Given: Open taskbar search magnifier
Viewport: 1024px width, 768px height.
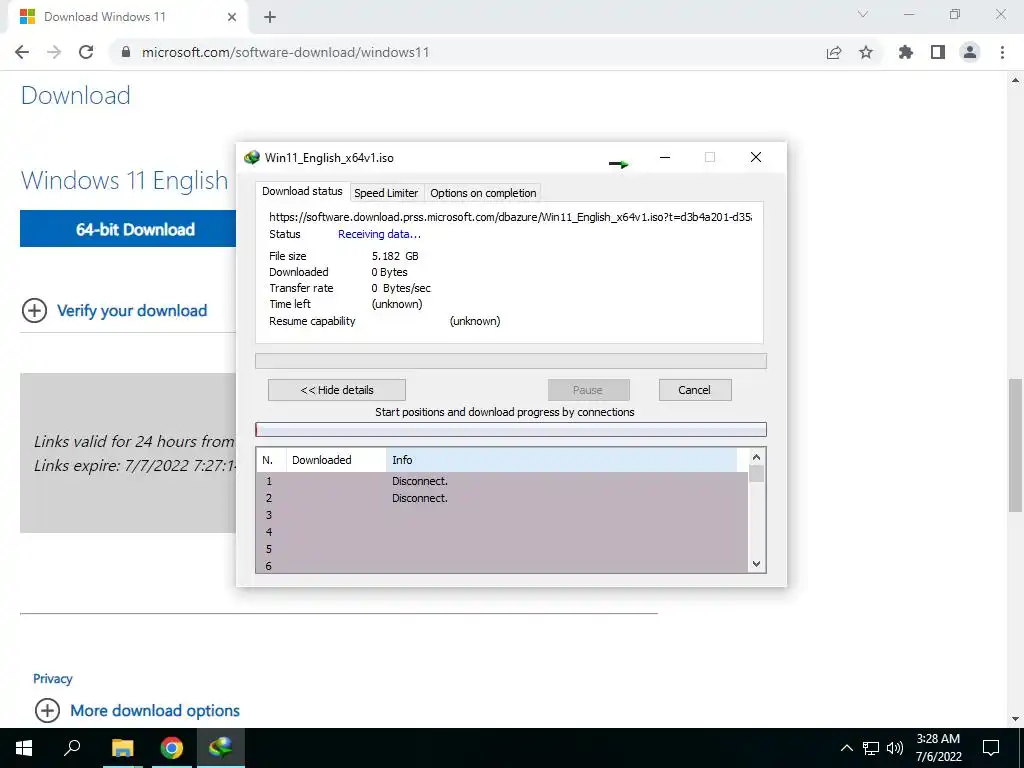Looking at the screenshot, I should (72, 748).
